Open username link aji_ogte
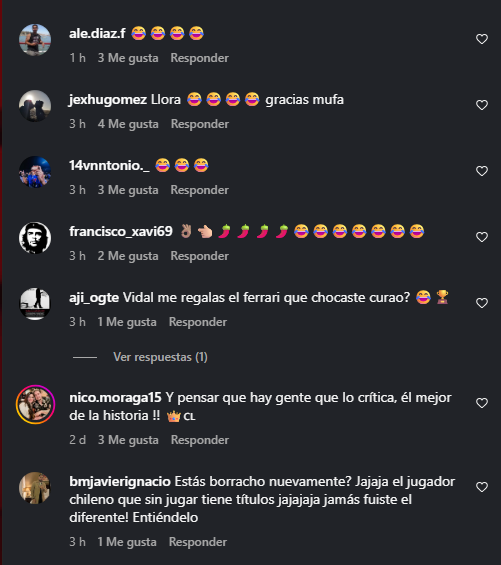This screenshot has width=501, height=565. 94,298
